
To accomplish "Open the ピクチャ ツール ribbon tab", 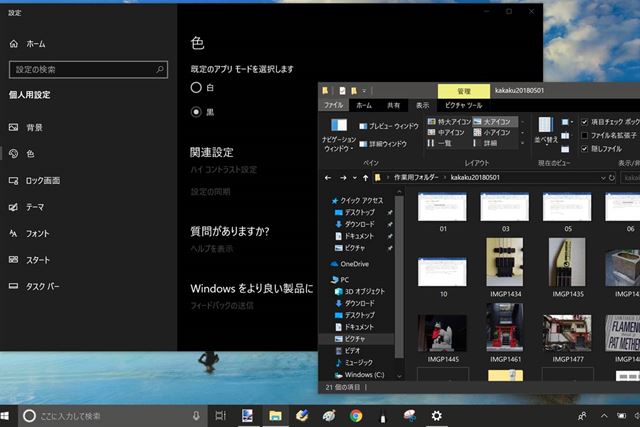I will coord(463,105).
